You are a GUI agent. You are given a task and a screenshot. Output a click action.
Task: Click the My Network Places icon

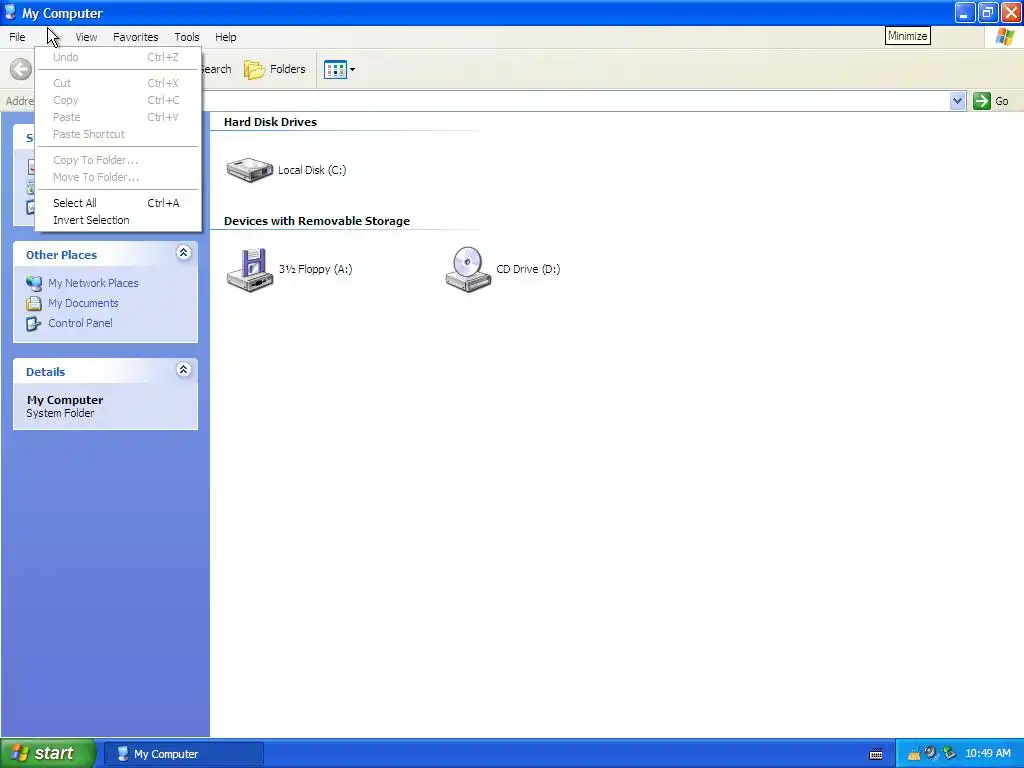pos(34,283)
